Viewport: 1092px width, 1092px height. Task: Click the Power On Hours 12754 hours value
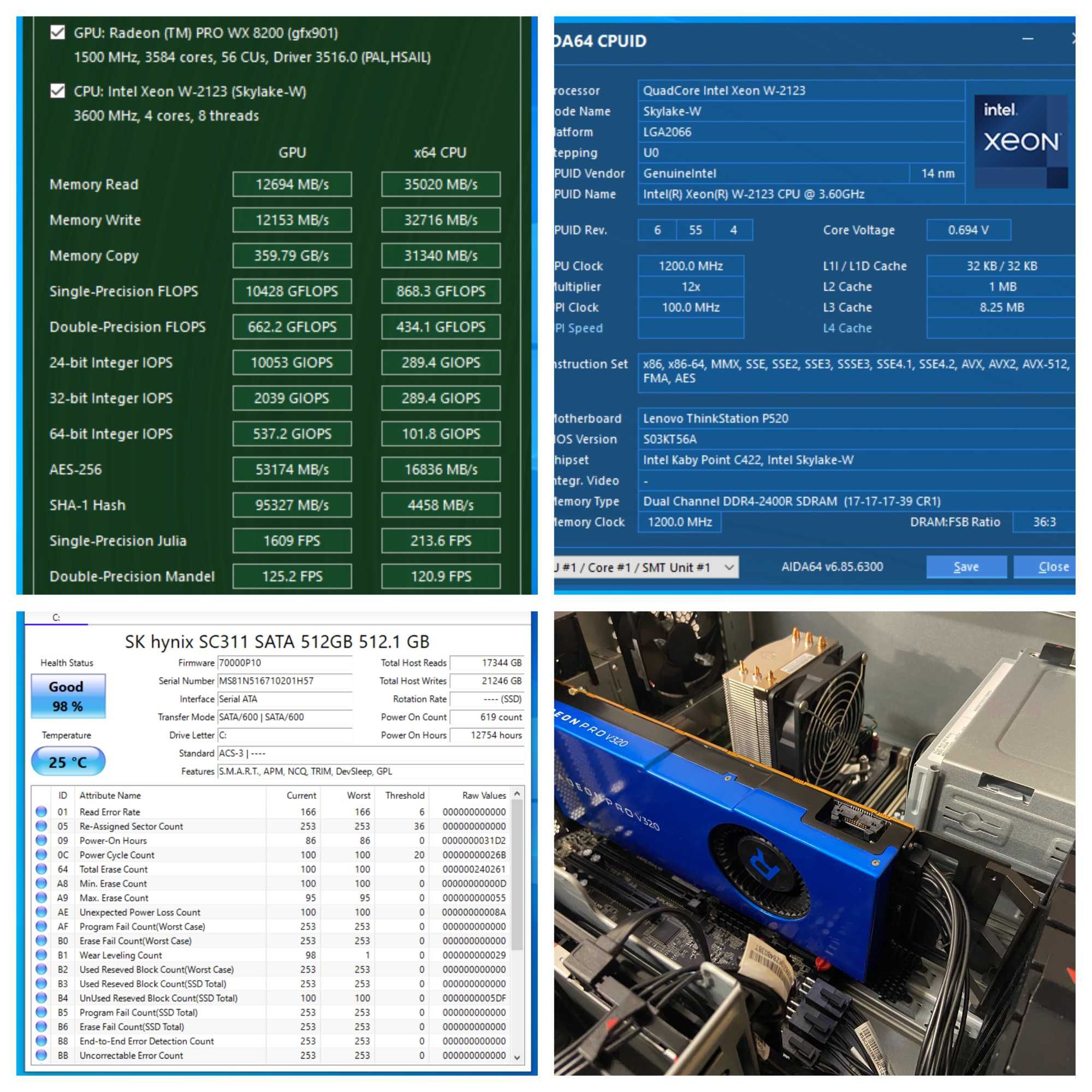click(486, 735)
